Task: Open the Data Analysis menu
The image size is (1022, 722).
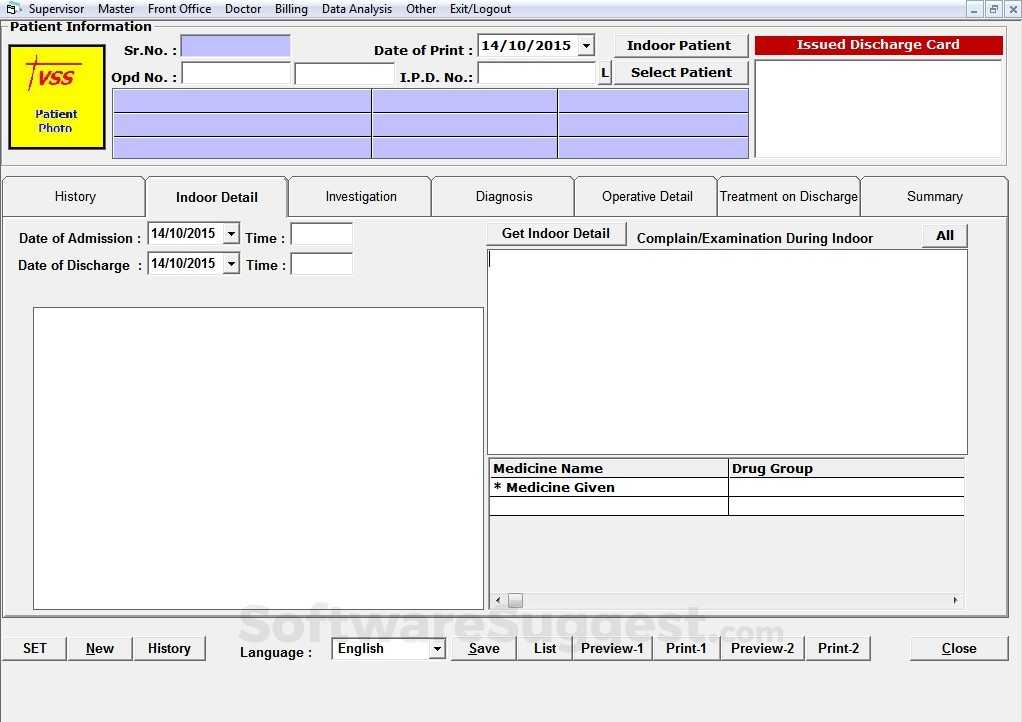Action: [356, 8]
